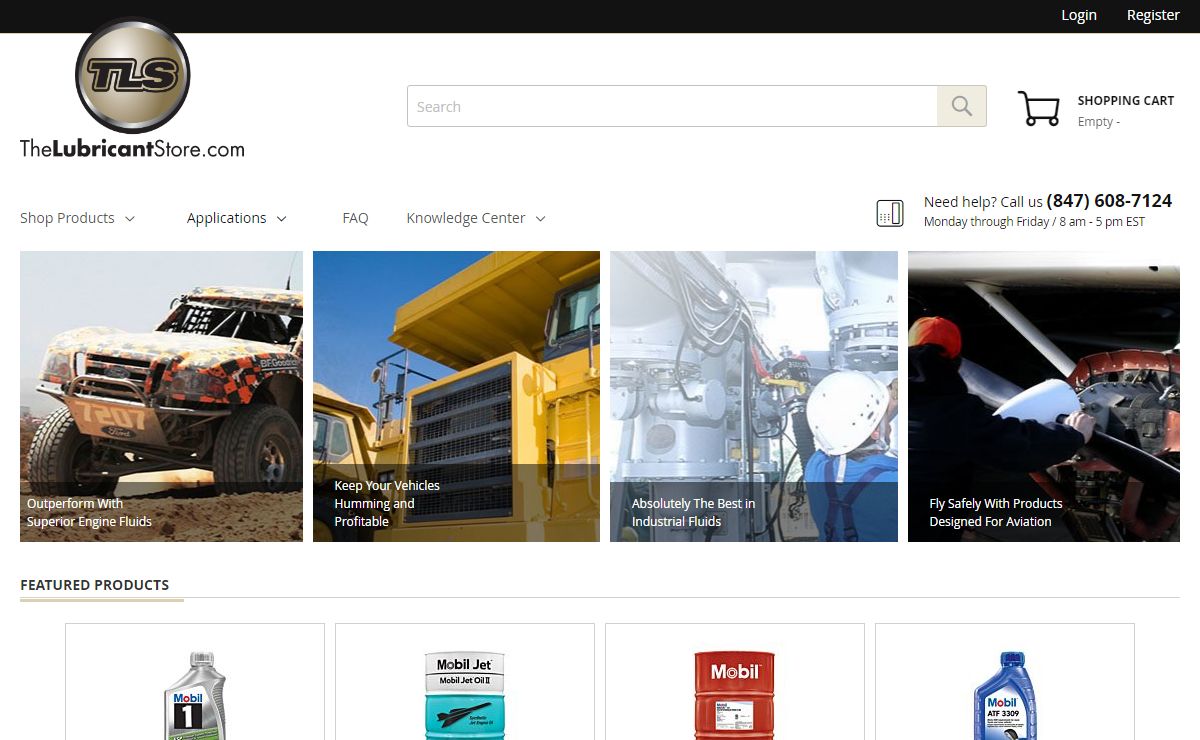Expand the Knowledge Center menu

pos(476,218)
